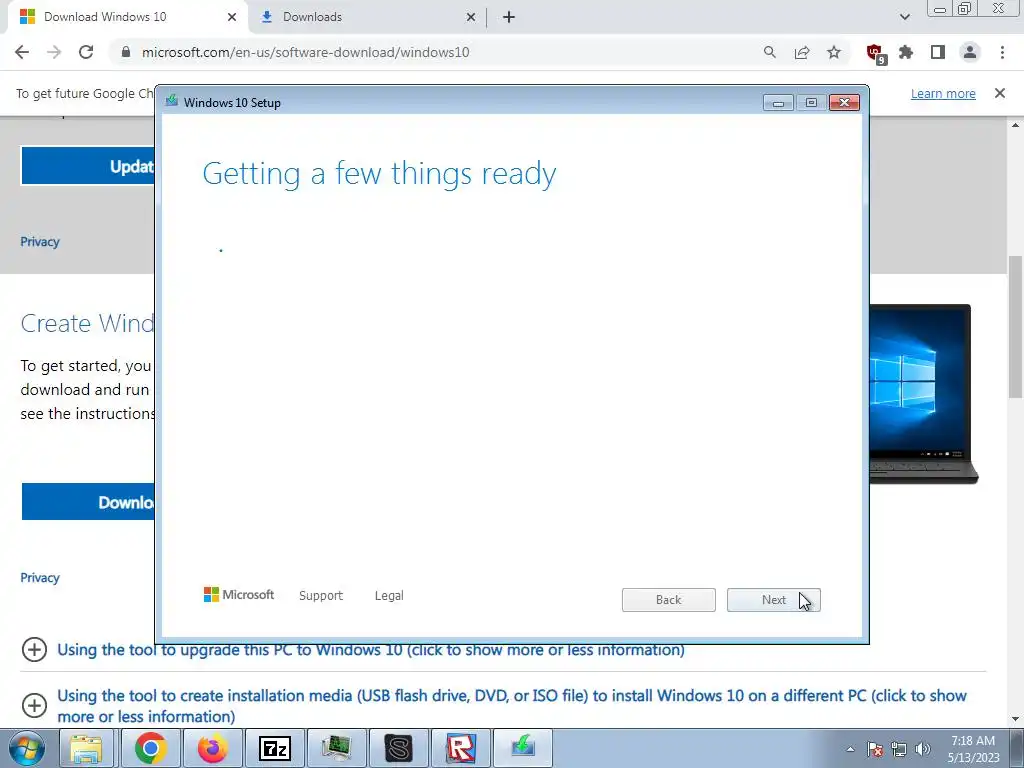Click the padlock site info icon

point(126,52)
